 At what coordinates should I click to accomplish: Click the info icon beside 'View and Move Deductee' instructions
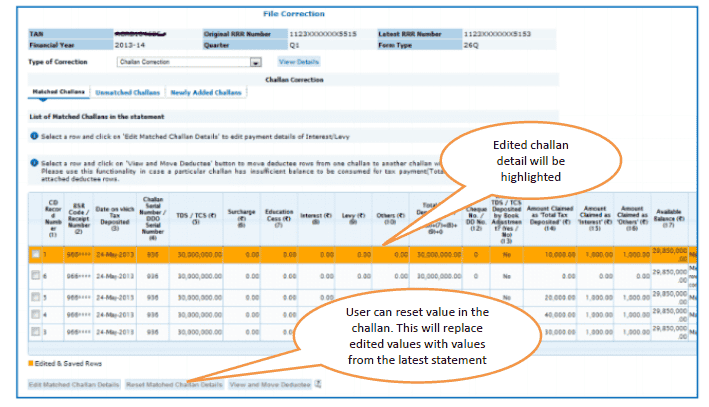click(x=34, y=162)
